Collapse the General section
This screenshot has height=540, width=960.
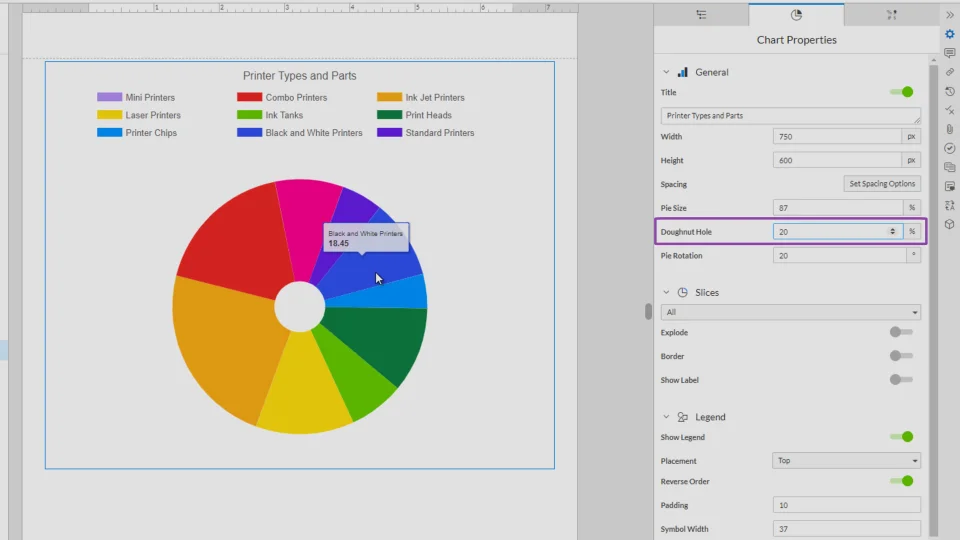point(667,72)
